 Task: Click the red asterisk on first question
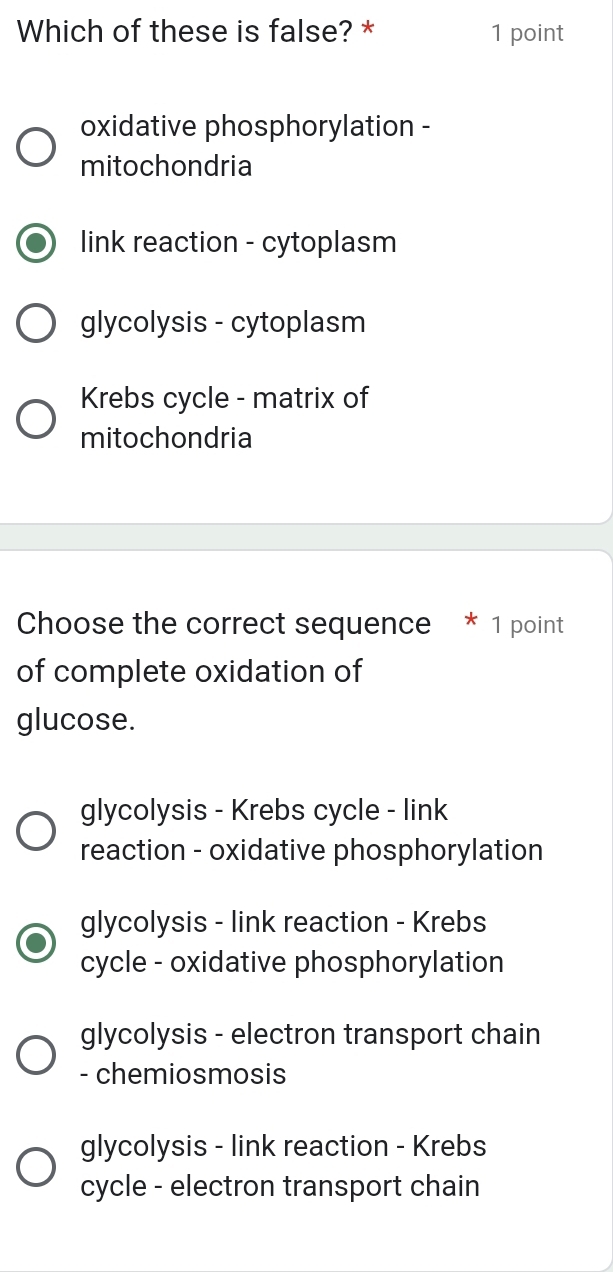point(368,31)
